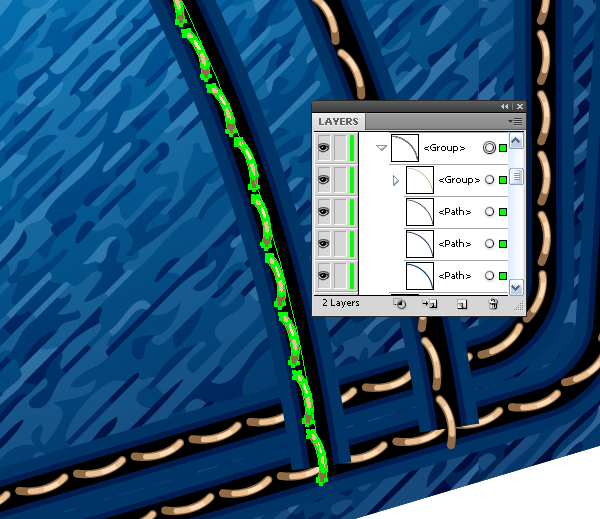Click Make/Release Clipping Mask icon
Image resolution: width=600 pixels, height=519 pixels.
pyautogui.click(x=399, y=304)
